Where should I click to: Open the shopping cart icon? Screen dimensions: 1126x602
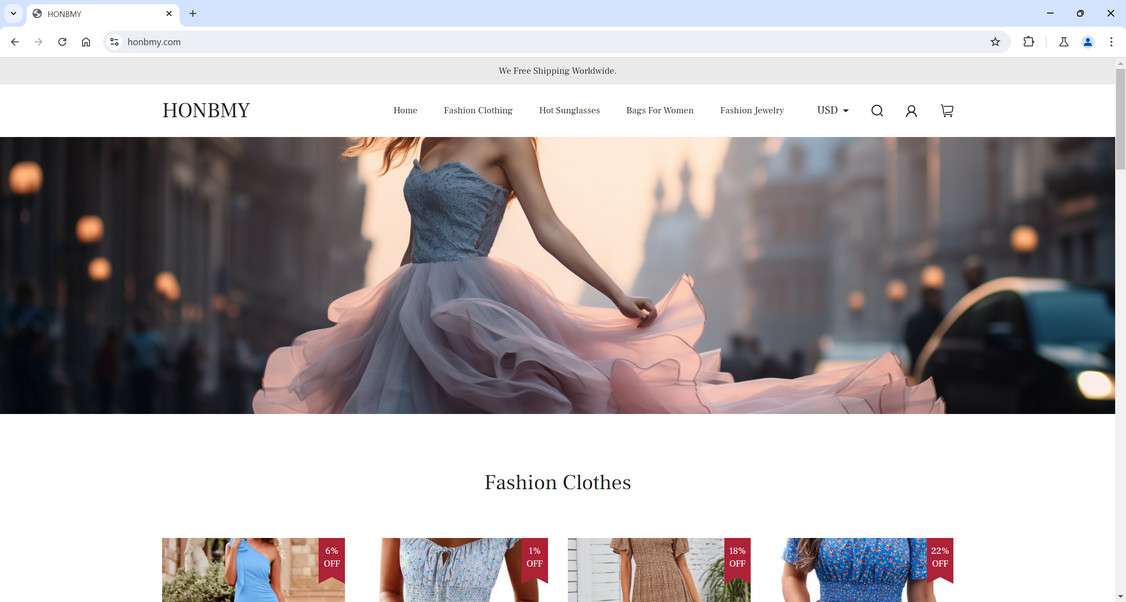[947, 111]
